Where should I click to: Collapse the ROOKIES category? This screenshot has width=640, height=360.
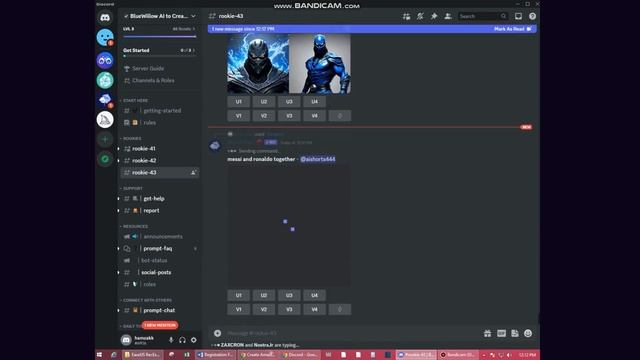pos(131,138)
